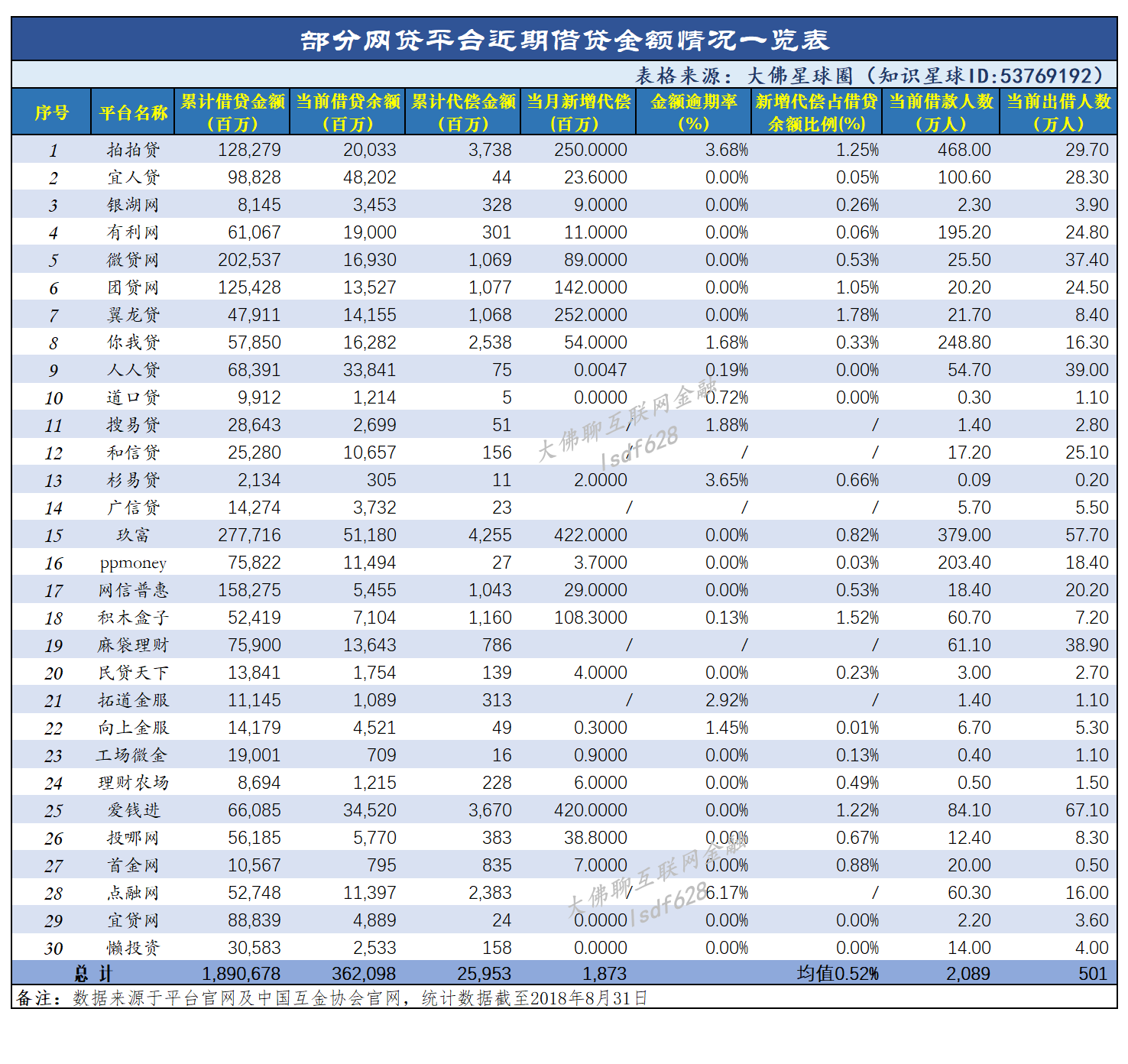Click platform name 网信普惠
The image size is (1128, 1064).
pyautogui.click(x=133, y=590)
